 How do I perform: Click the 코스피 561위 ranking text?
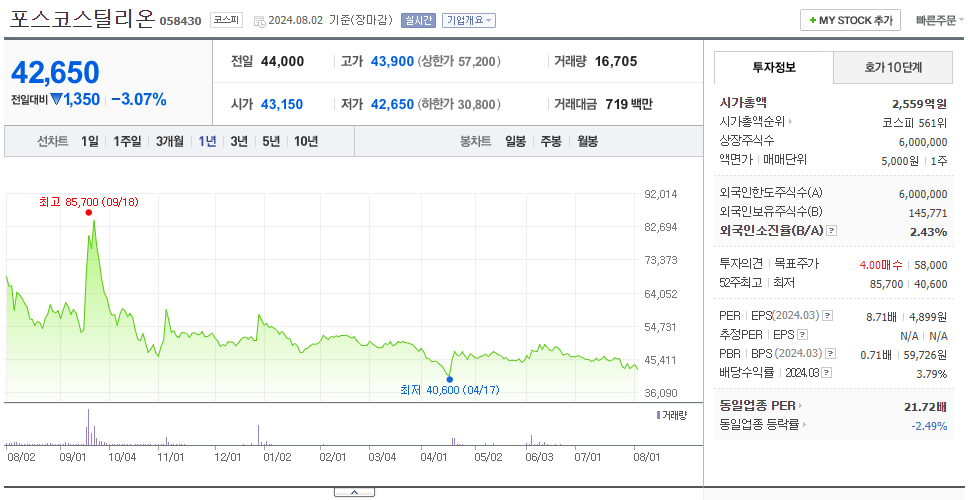[x=915, y=122]
